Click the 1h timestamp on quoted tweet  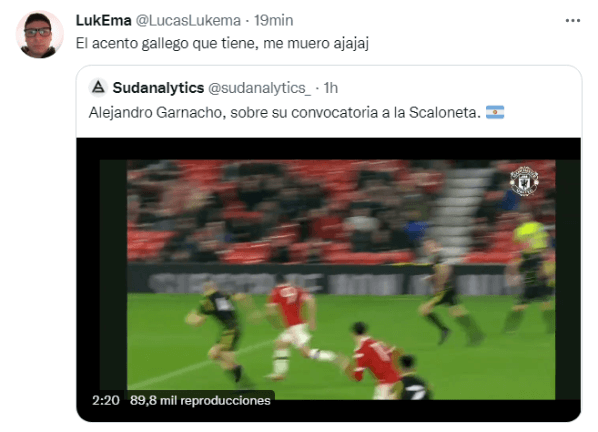click(x=331, y=88)
